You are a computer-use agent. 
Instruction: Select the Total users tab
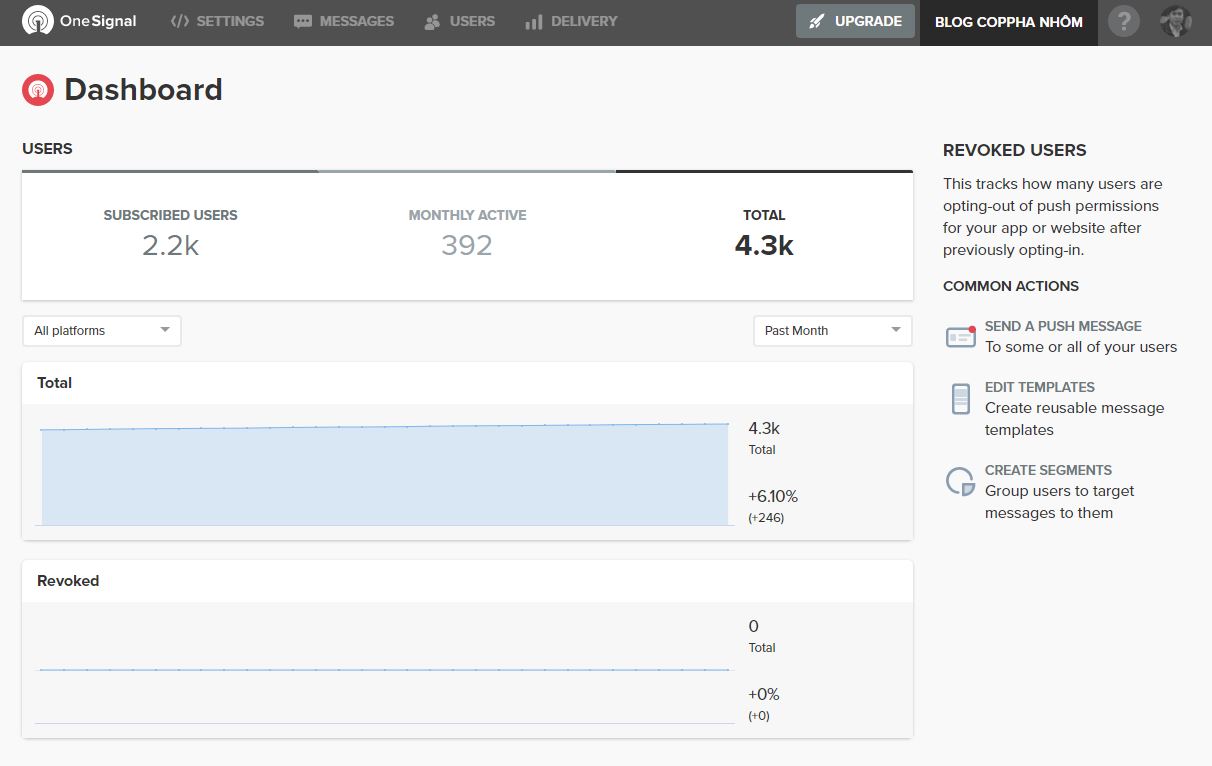[764, 234]
